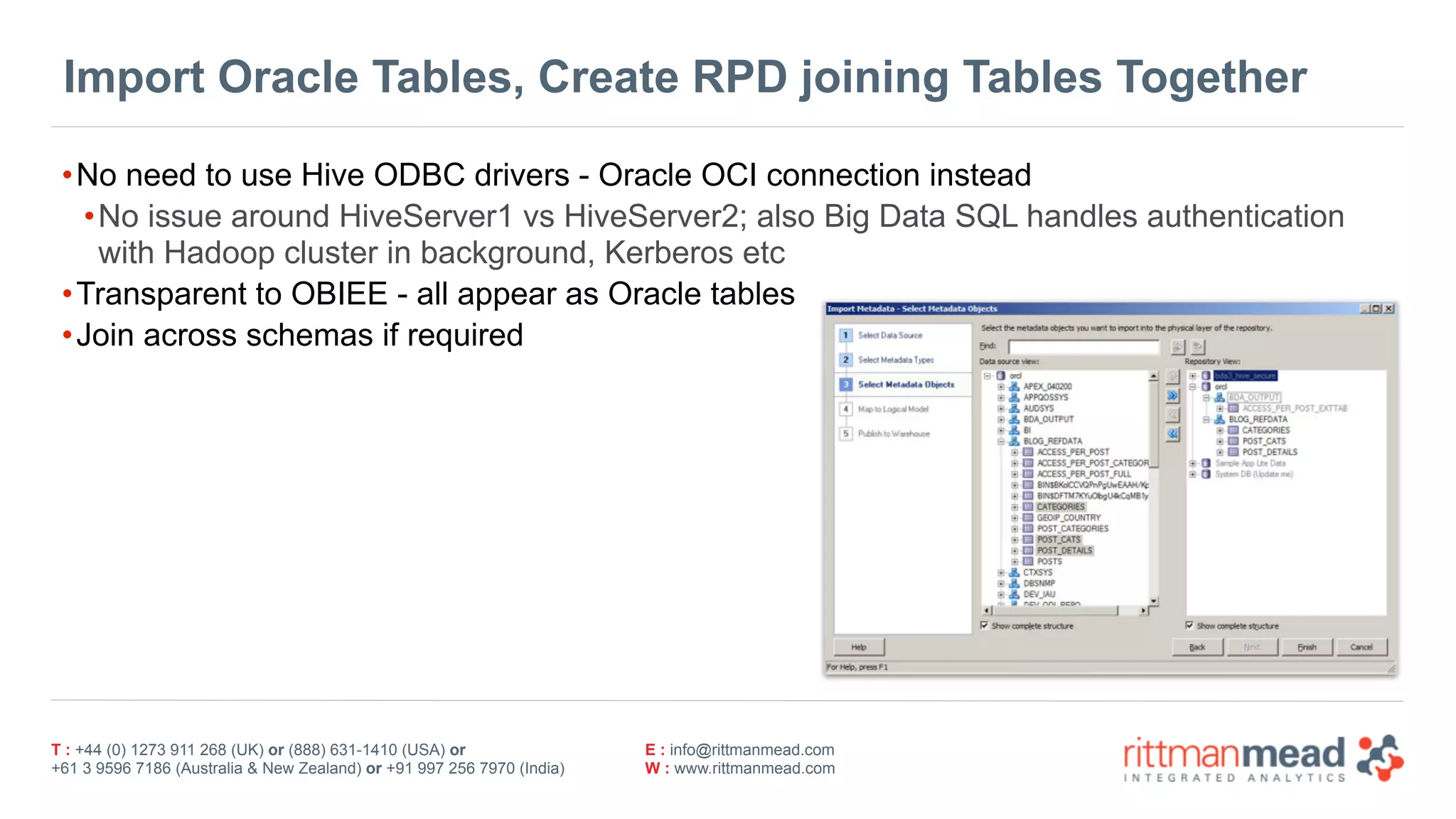Viewport: 1456px width, 819px height.
Task: Expand the CTXSYS schema node
Action: [x=1001, y=572]
